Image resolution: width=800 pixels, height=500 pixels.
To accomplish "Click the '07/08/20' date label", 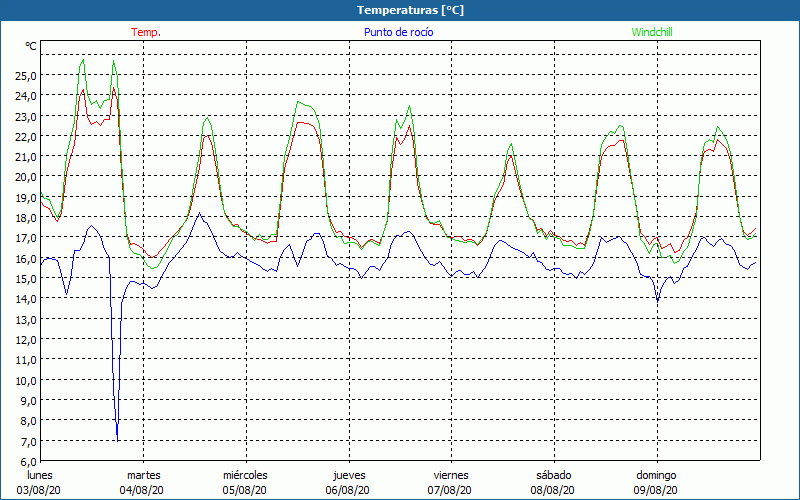I will 450,490.
